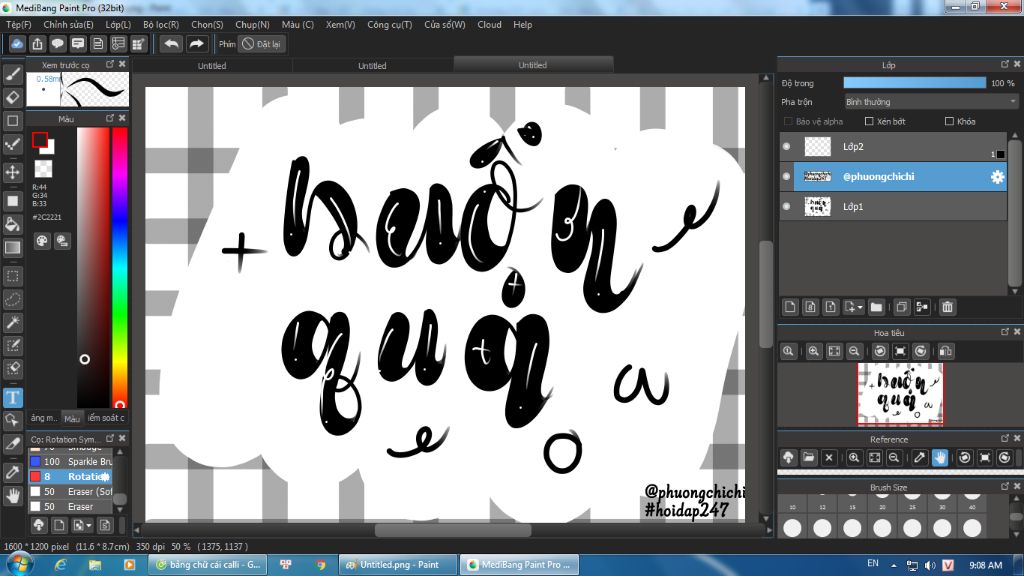Select Reference panel hand tool

coord(940,458)
